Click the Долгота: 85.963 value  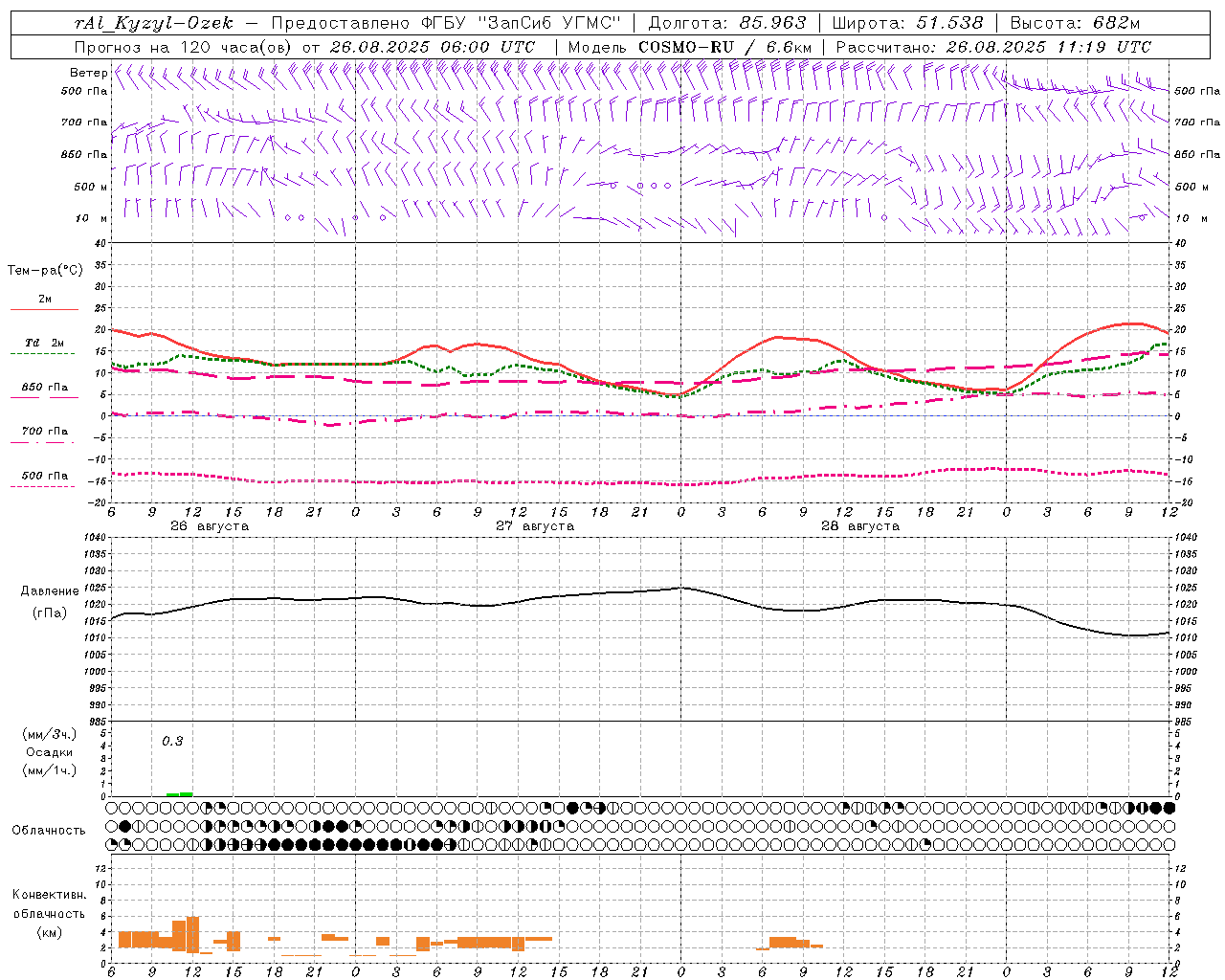(727, 23)
